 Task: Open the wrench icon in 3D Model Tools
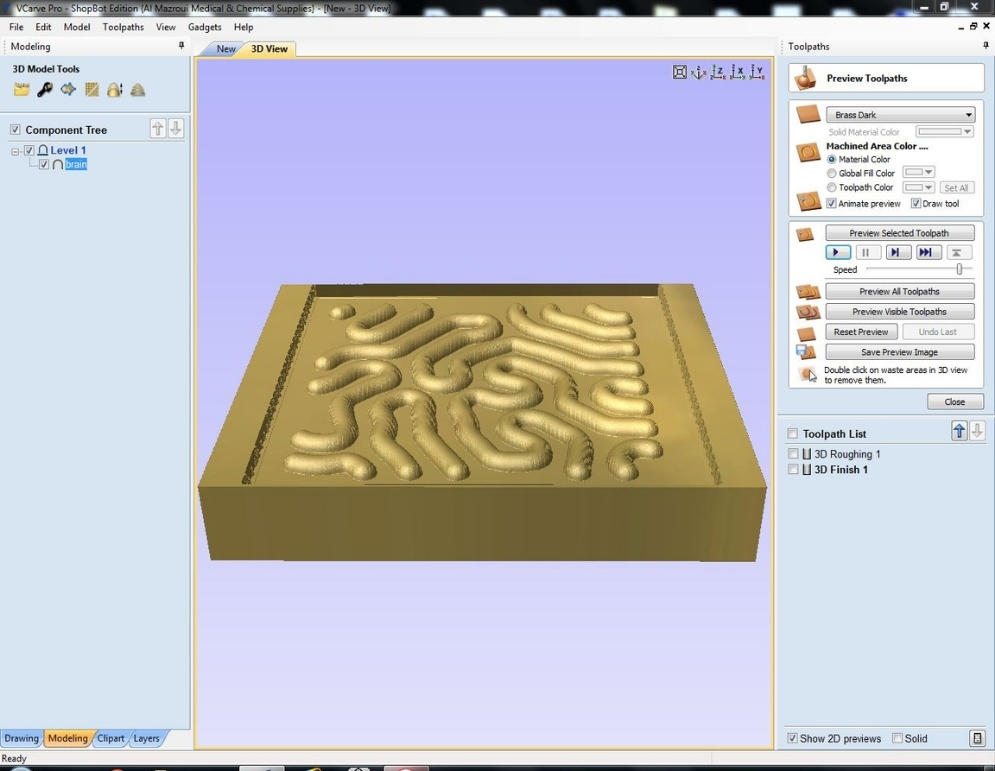click(x=45, y=90)
